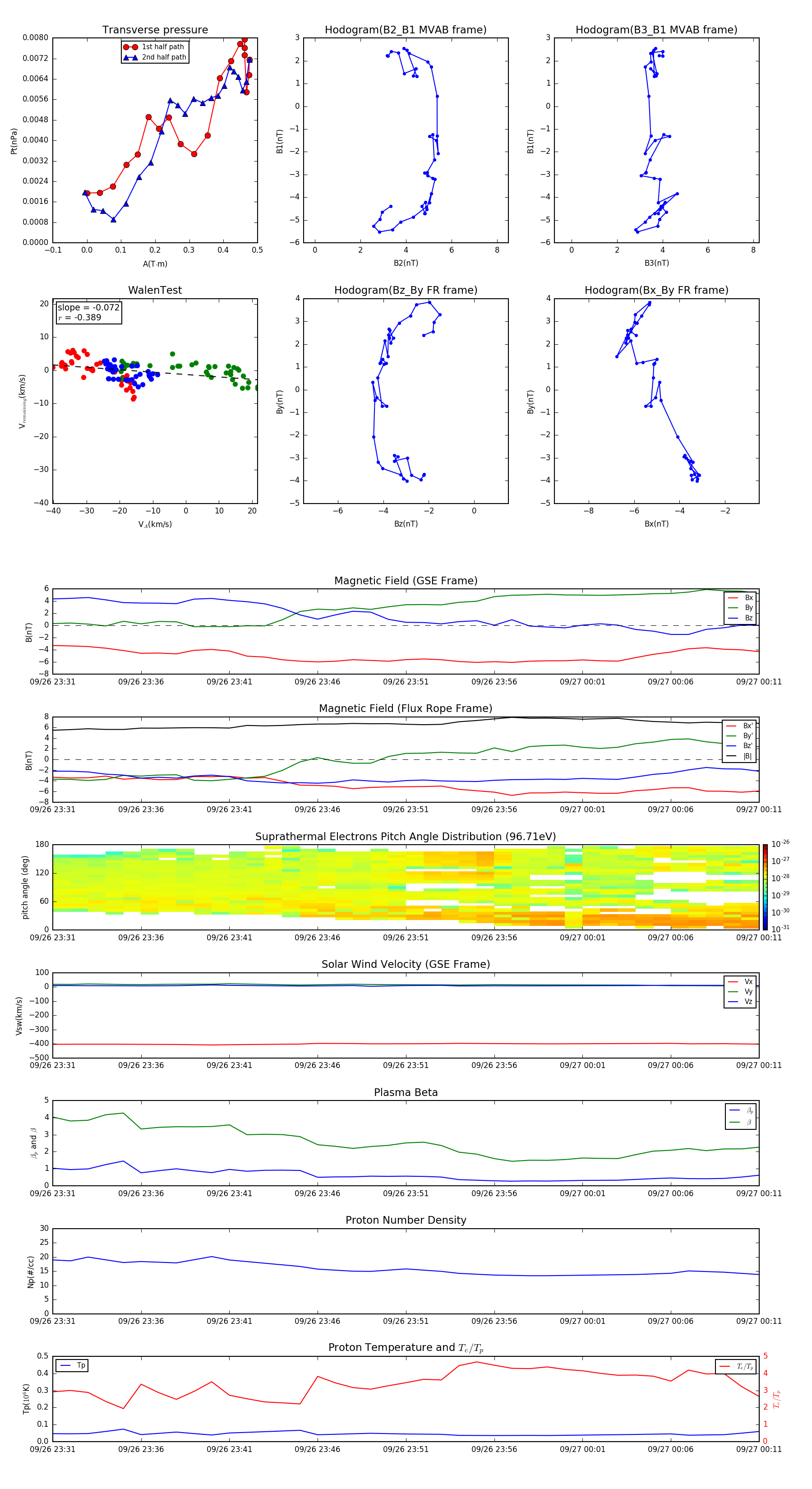Select 'By' entry in GSE Frame legend
The height and width of the screenshot is (1489, 812).
pyautogui.click(x=740, y=607)
